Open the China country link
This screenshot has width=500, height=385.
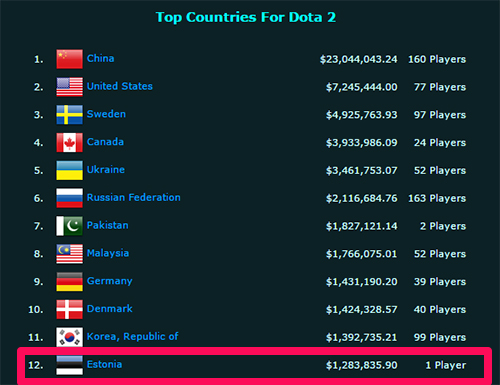click(x=100, y=58)
